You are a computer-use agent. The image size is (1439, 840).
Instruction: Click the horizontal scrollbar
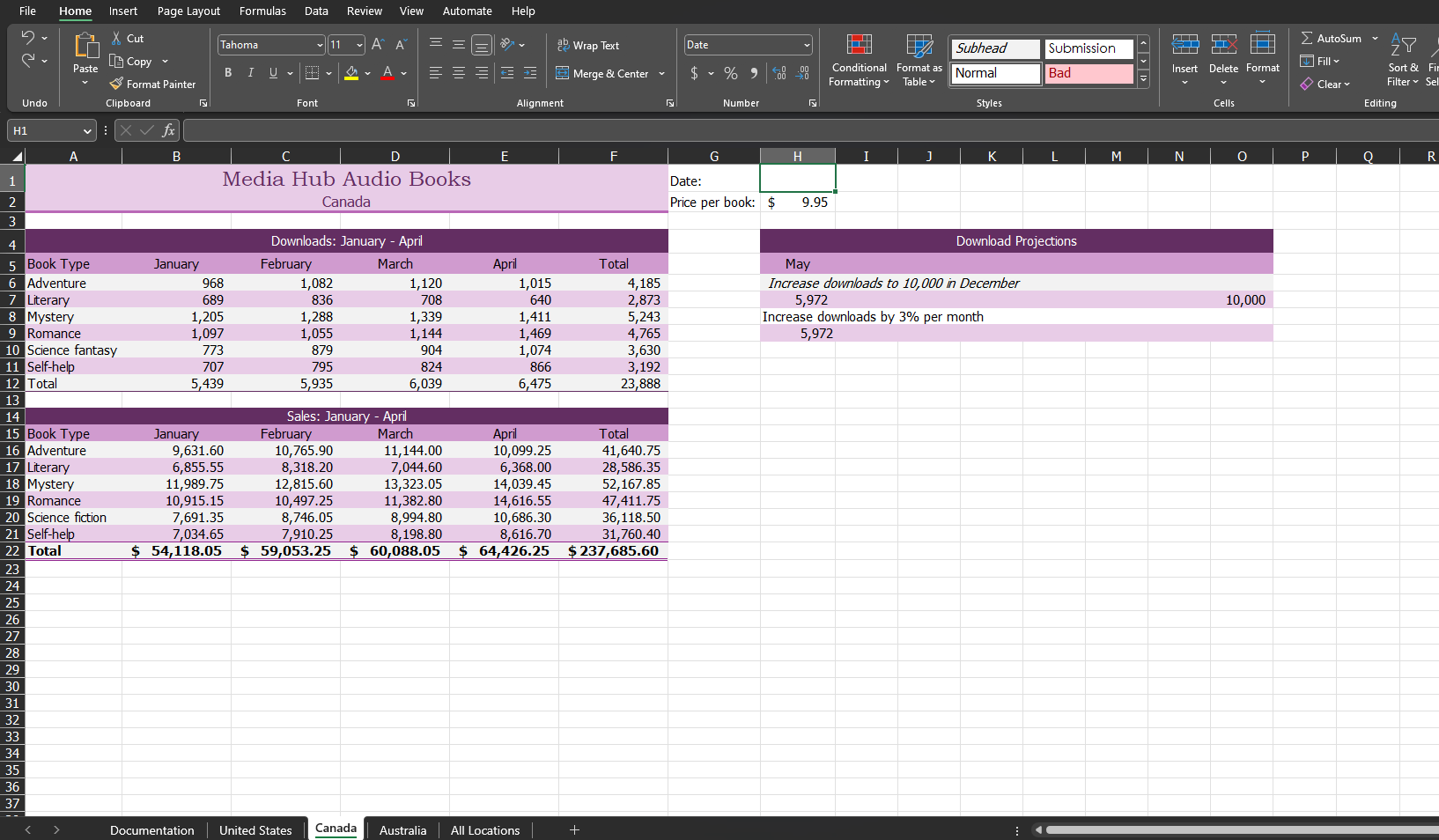tap(1242, 829)
